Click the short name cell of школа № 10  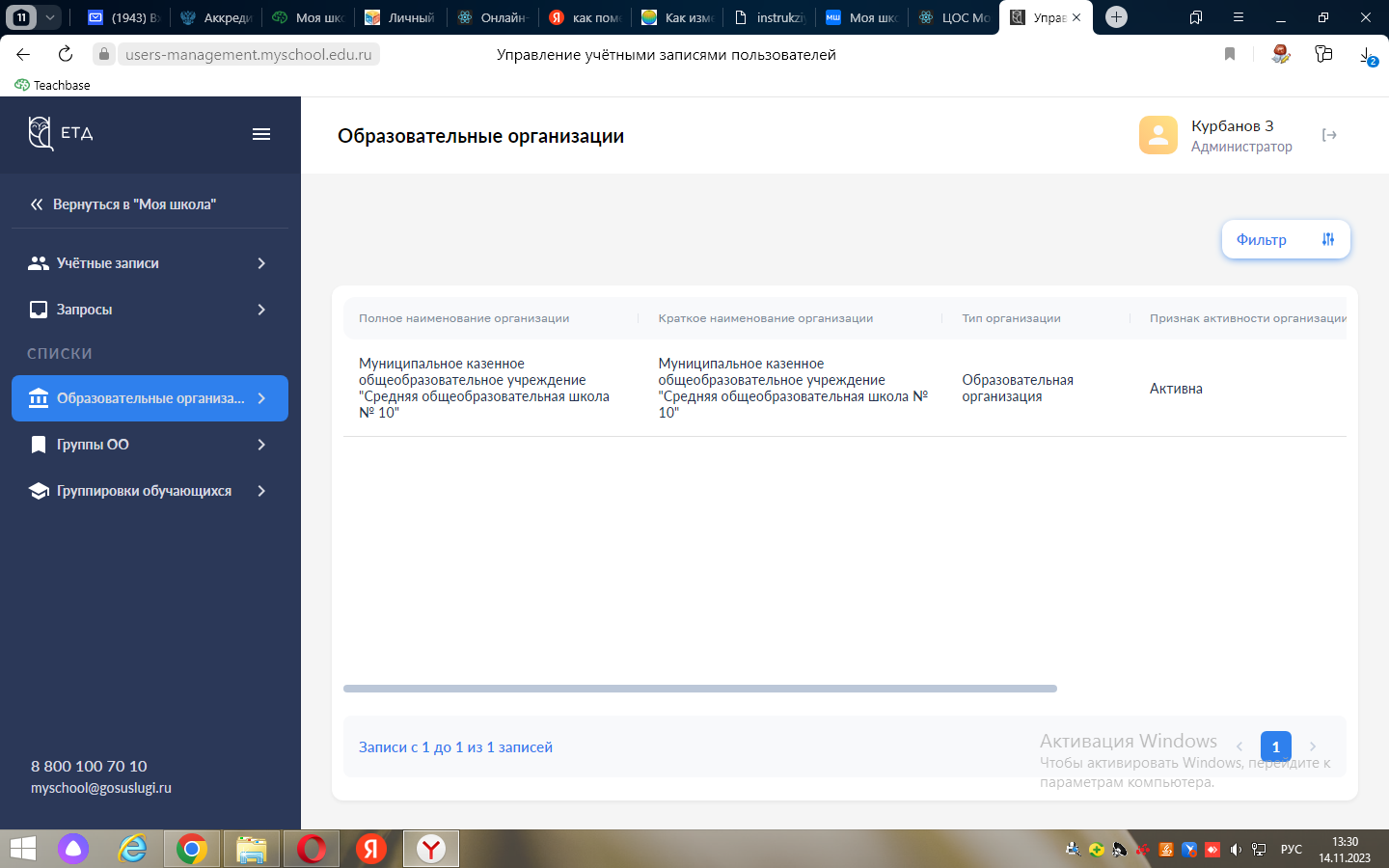793,388
